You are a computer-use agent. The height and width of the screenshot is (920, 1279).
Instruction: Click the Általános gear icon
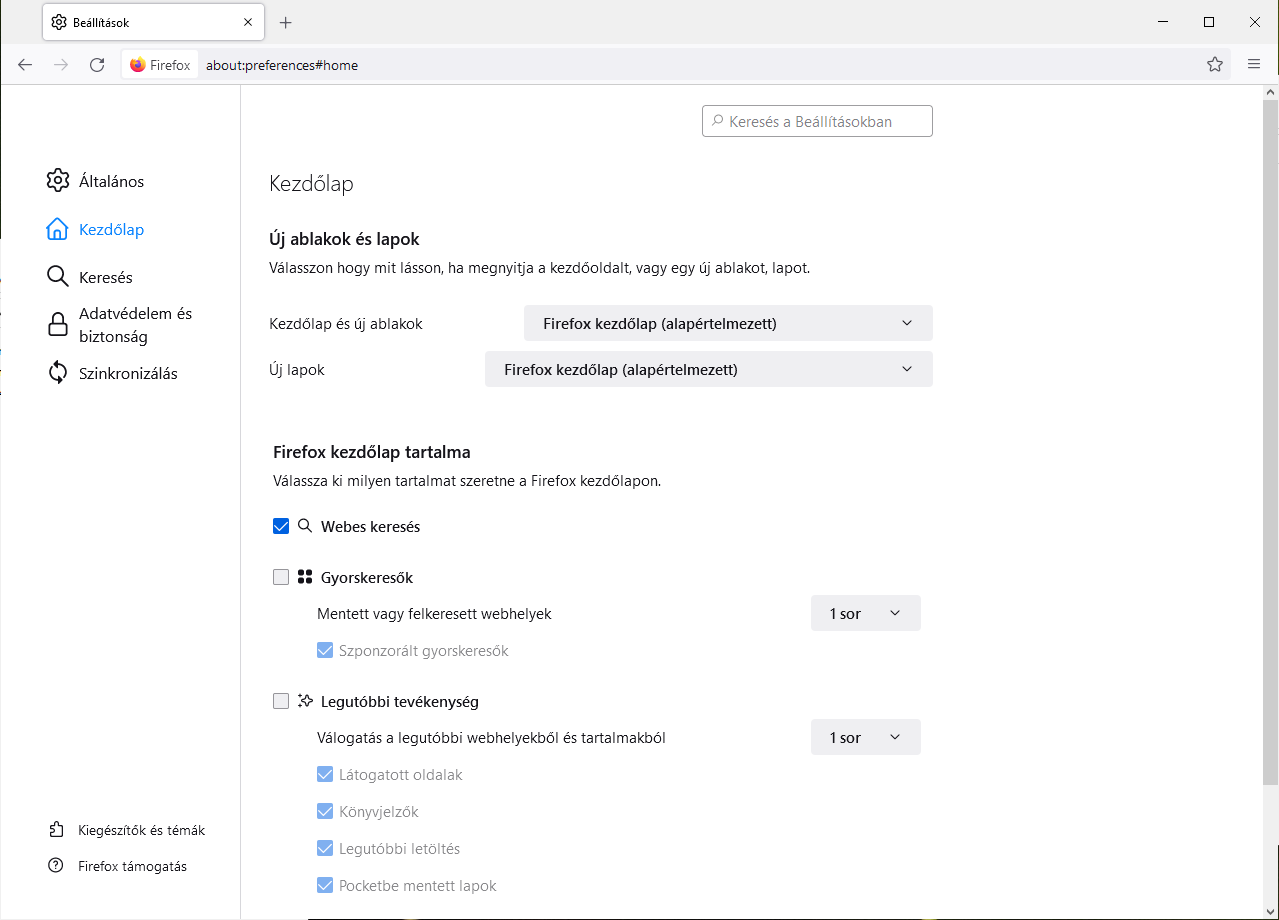point(58,181)
